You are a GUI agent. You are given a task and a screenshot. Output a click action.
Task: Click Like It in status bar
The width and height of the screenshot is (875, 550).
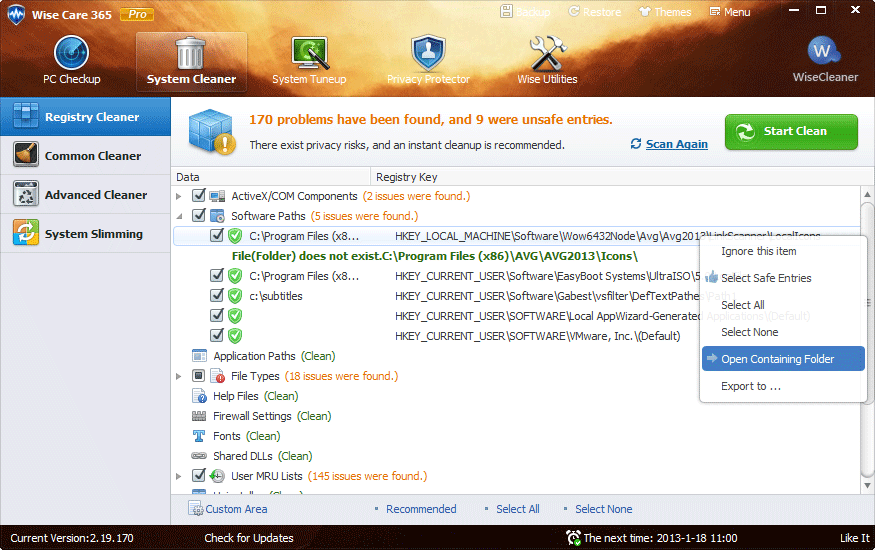854,538
